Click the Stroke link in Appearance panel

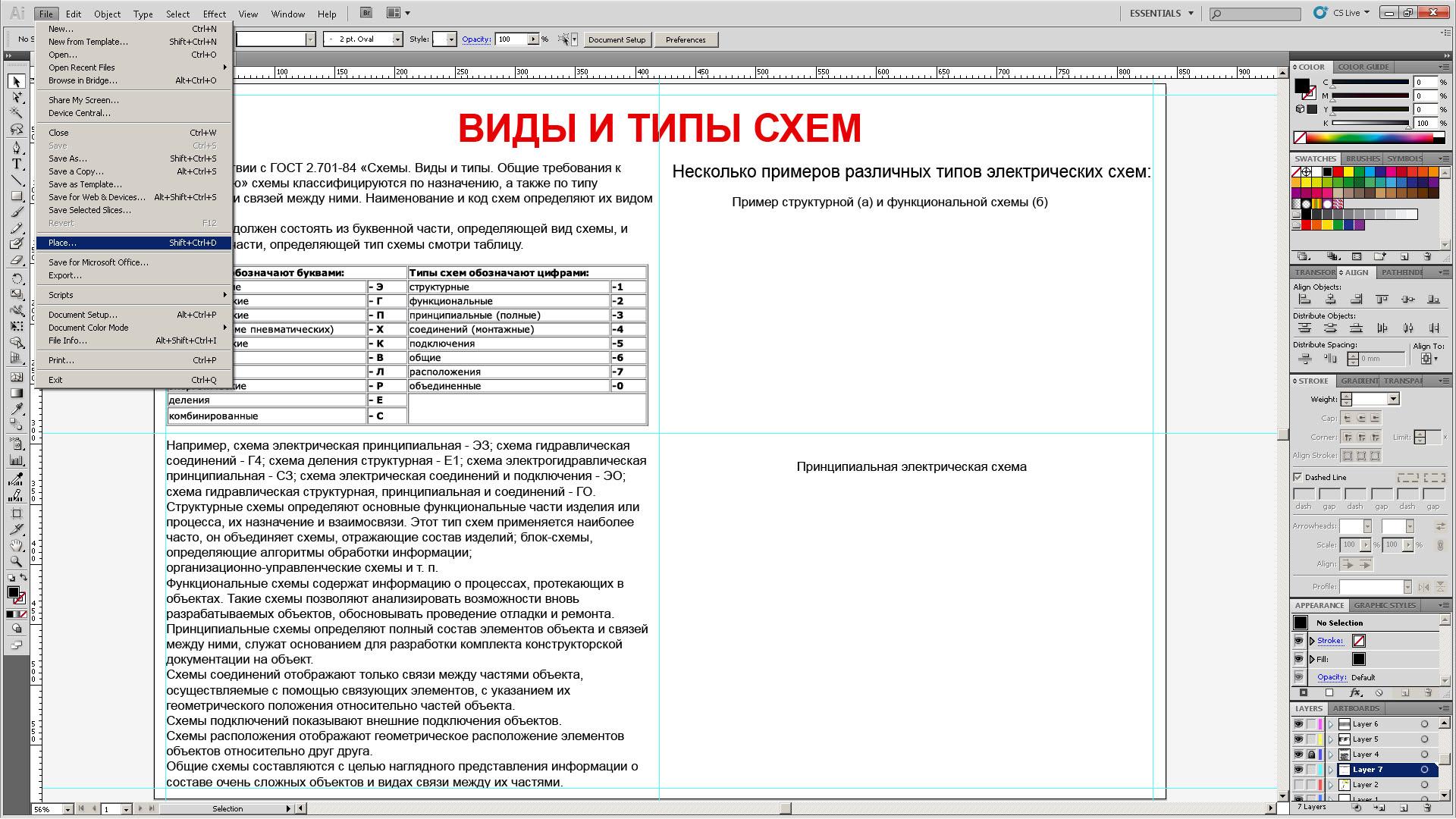click(1329, 641)
